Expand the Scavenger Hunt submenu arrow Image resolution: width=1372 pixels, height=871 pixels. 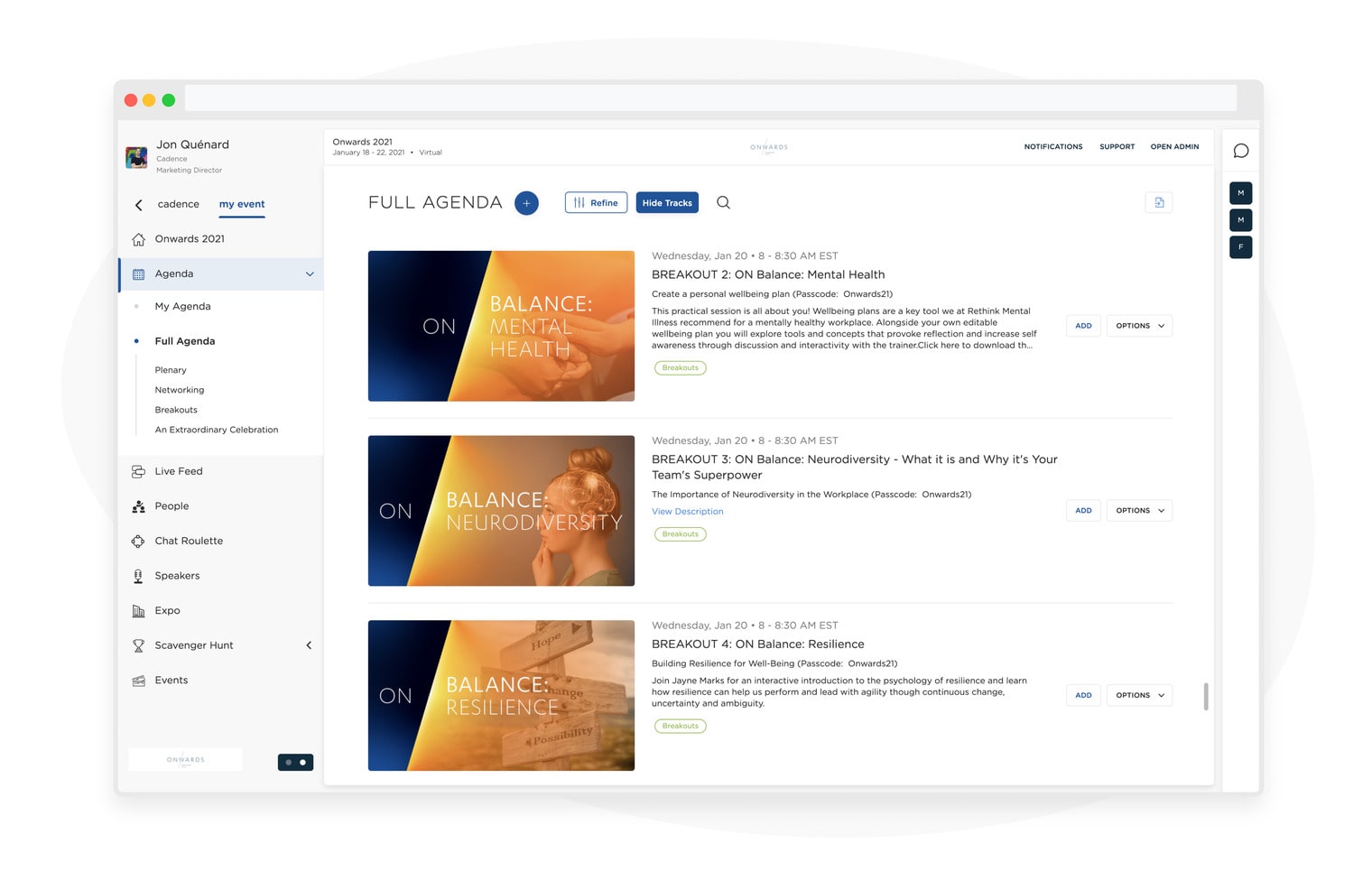309,645
